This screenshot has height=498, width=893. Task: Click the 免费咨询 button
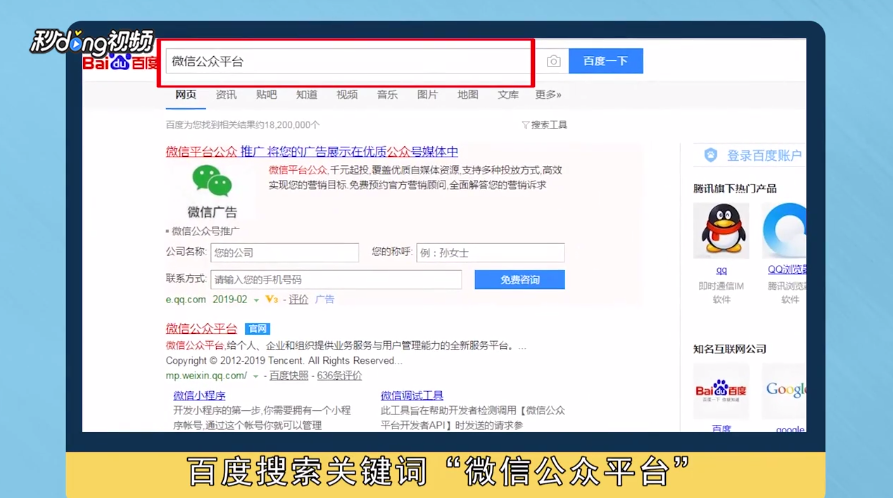[519, 280]
